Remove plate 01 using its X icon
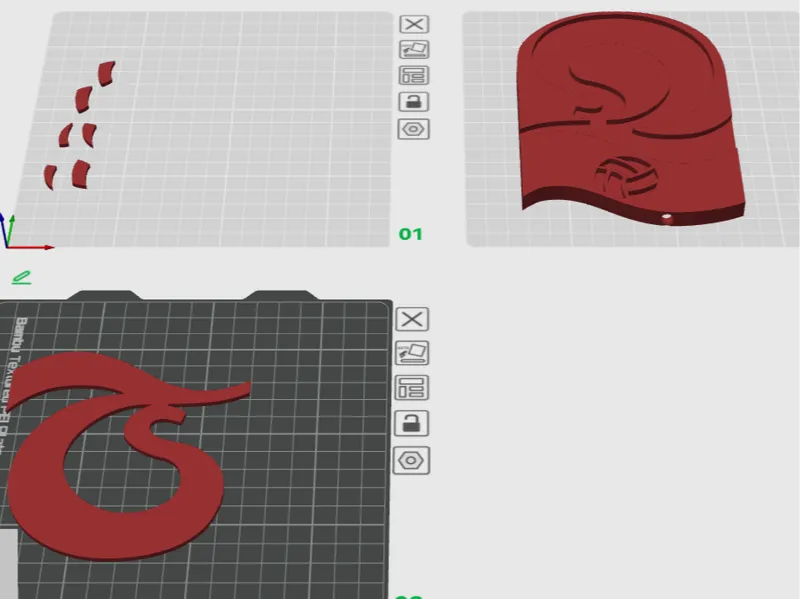 click(x=414, y=24)
